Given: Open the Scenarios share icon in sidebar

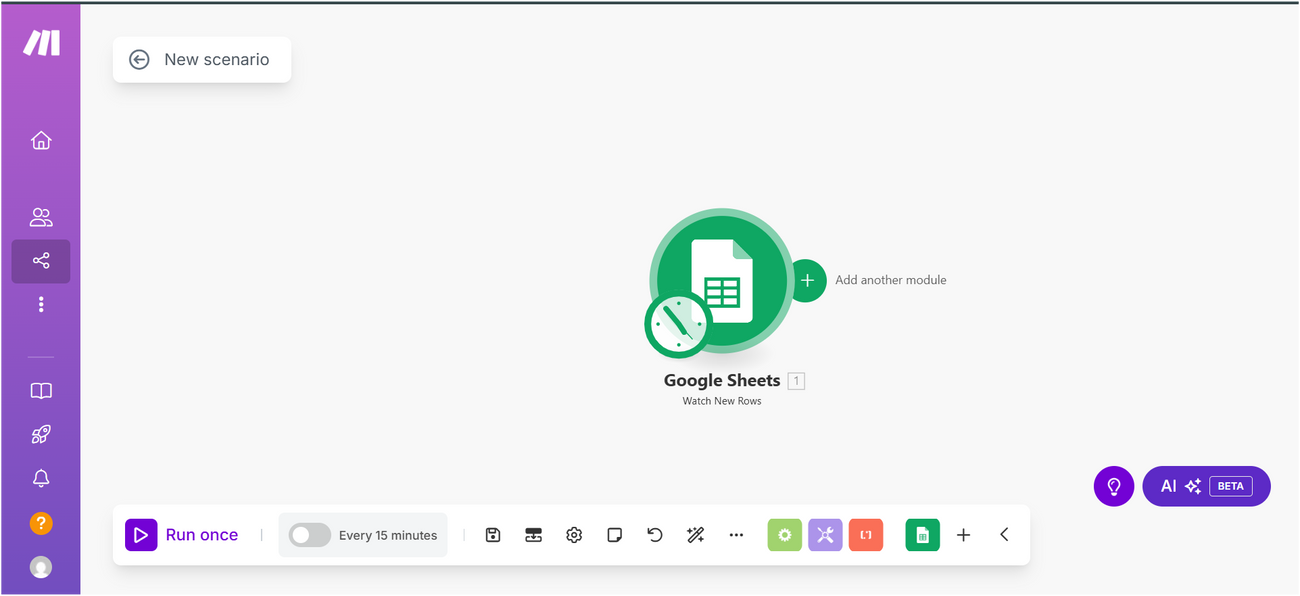Looking at the screenshot, I should [41, 261].
